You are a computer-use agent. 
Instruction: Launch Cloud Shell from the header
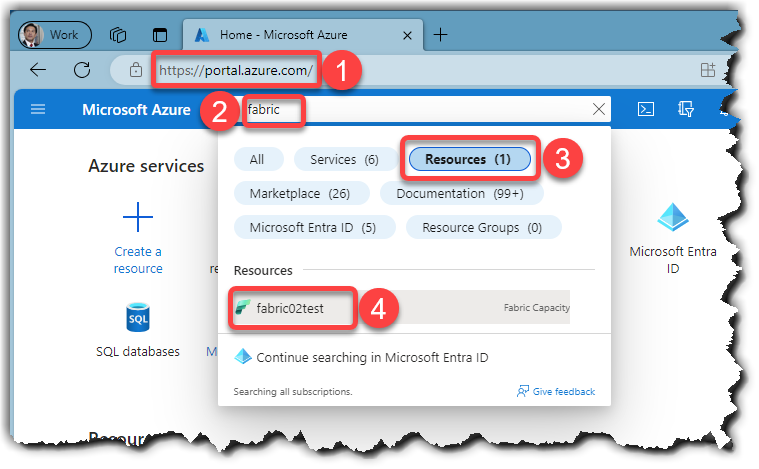(x=646, y=109)
